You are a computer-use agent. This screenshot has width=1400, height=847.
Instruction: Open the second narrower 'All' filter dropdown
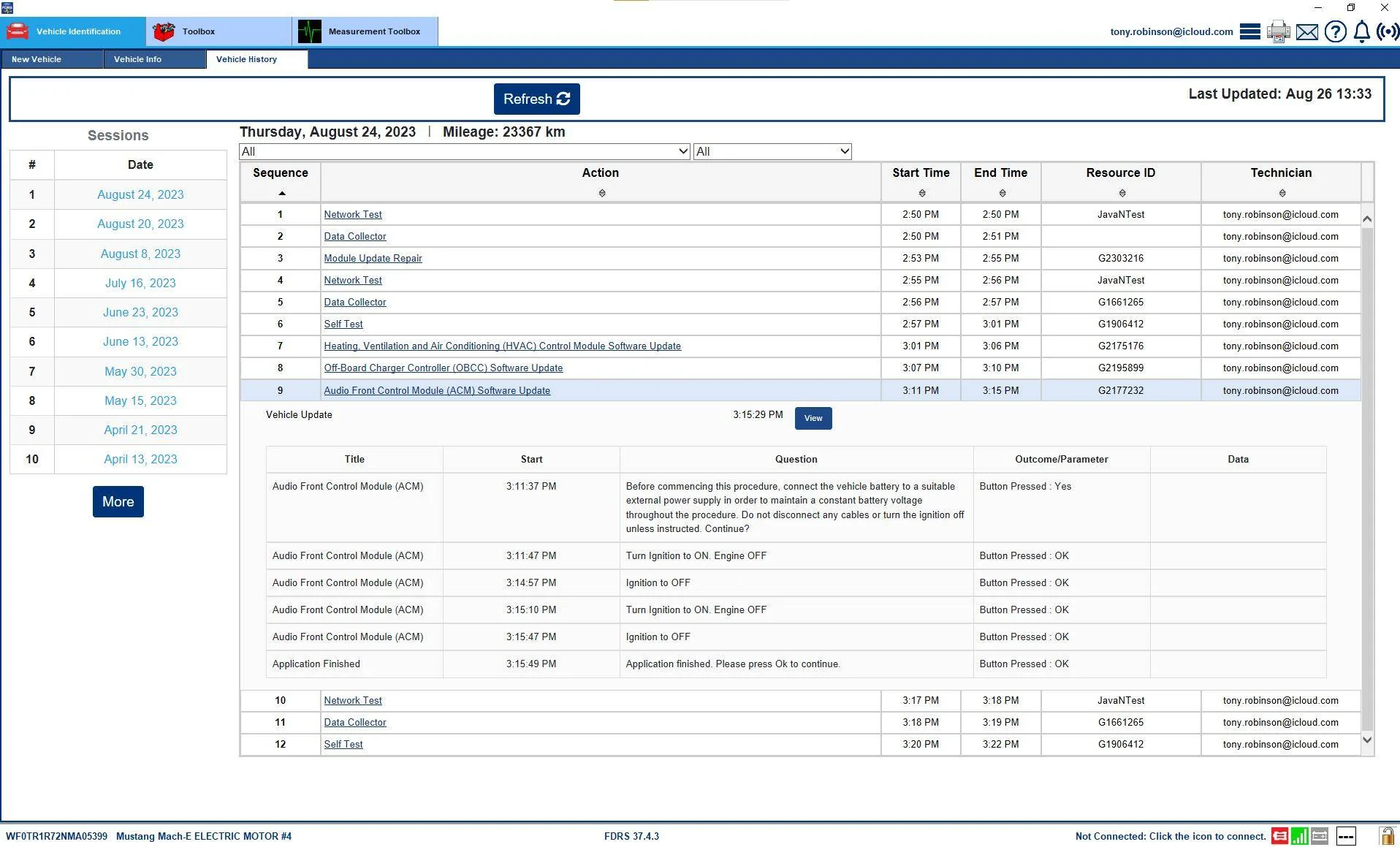click(772, 151)
